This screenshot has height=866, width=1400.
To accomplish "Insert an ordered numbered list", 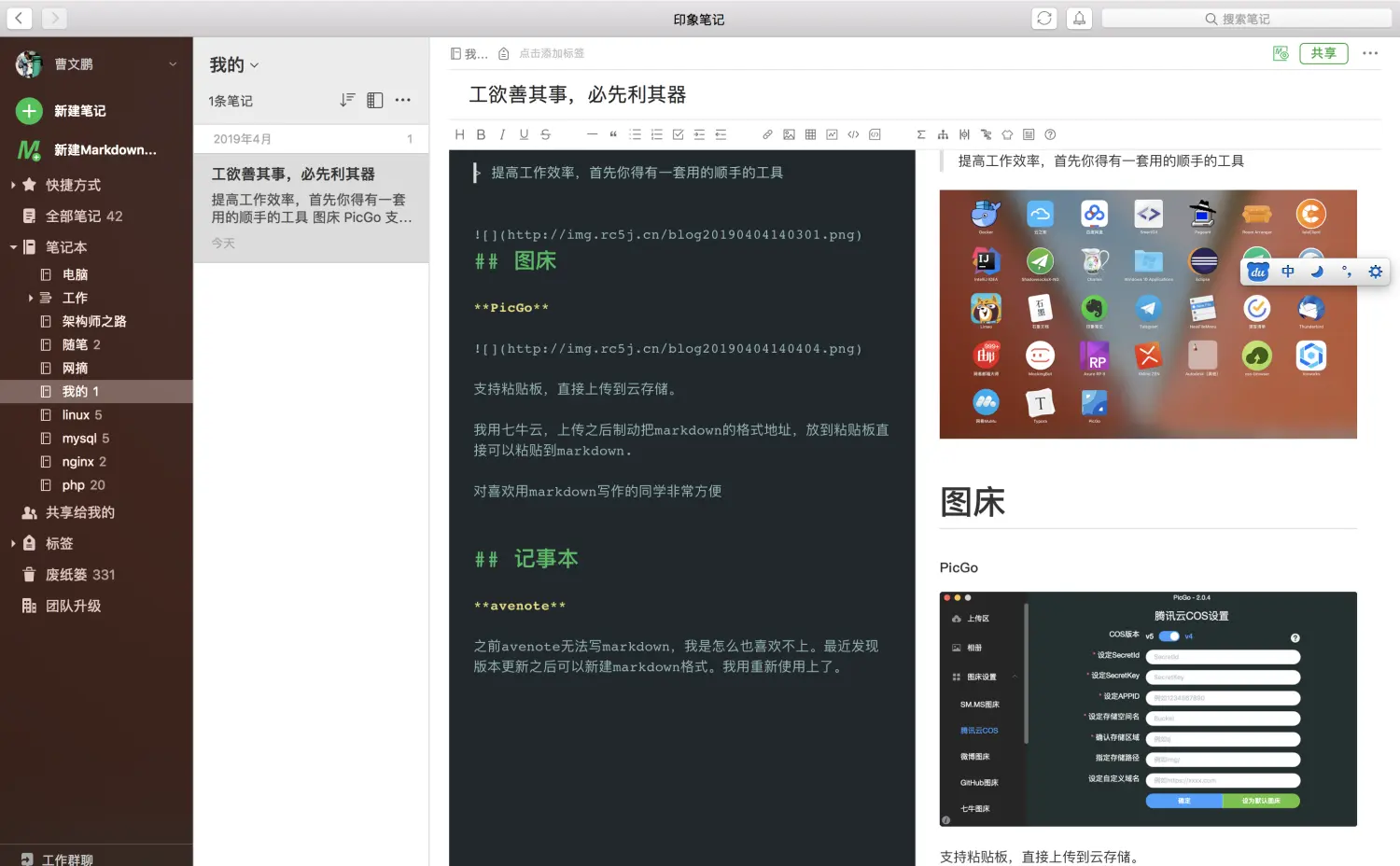I will pyautogui.click(x=656, y=134).
